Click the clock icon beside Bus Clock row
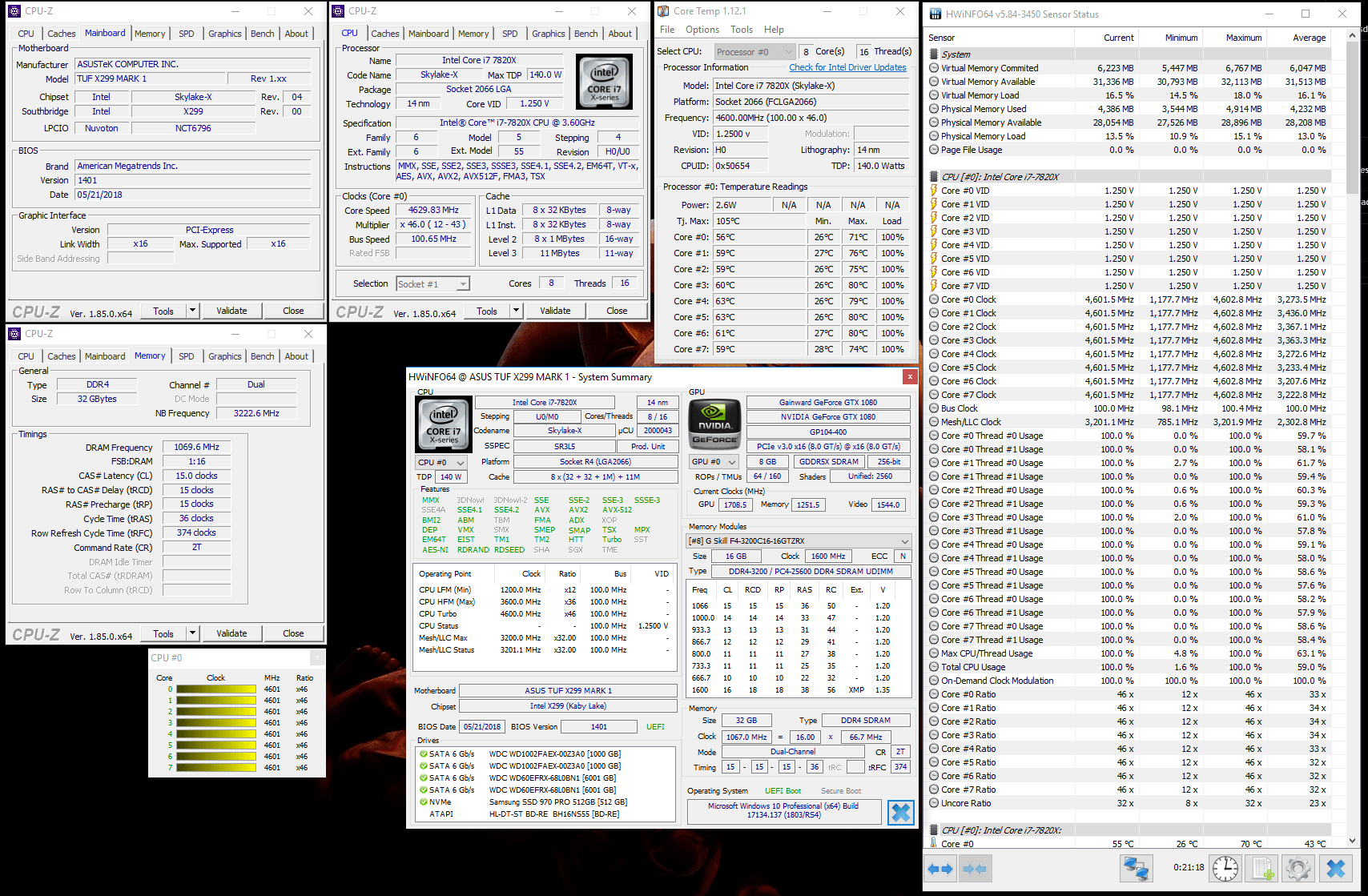The image size is (1368, 896). pyautogui.click(x=934, y=408)
